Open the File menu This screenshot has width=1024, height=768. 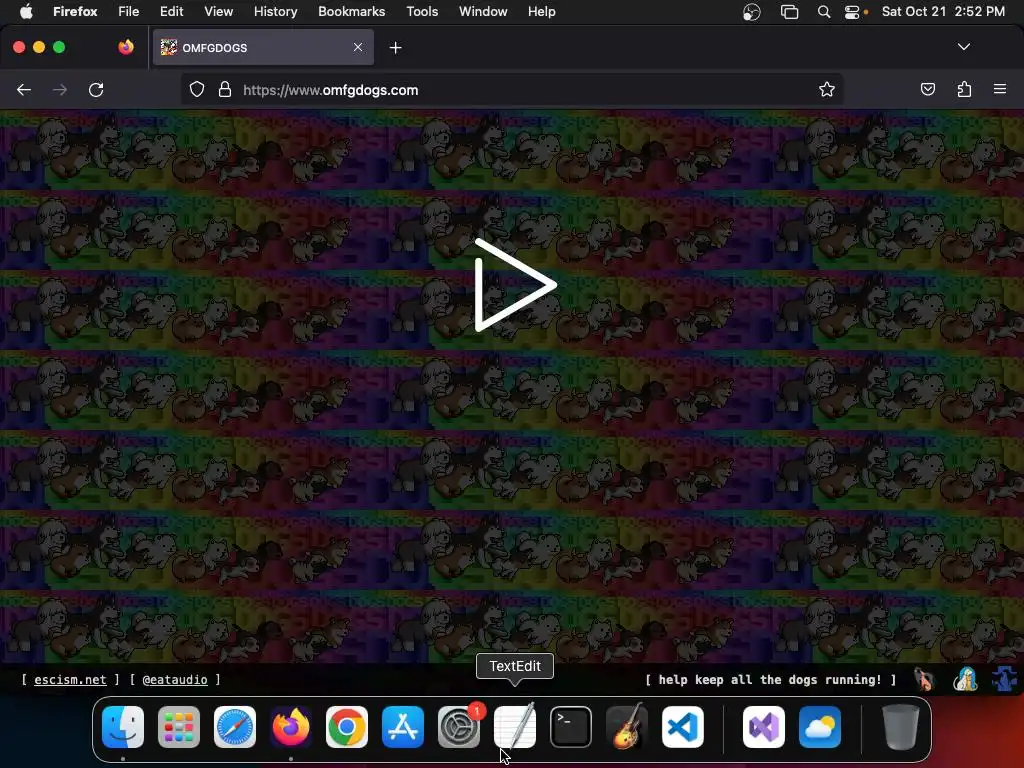129,11
